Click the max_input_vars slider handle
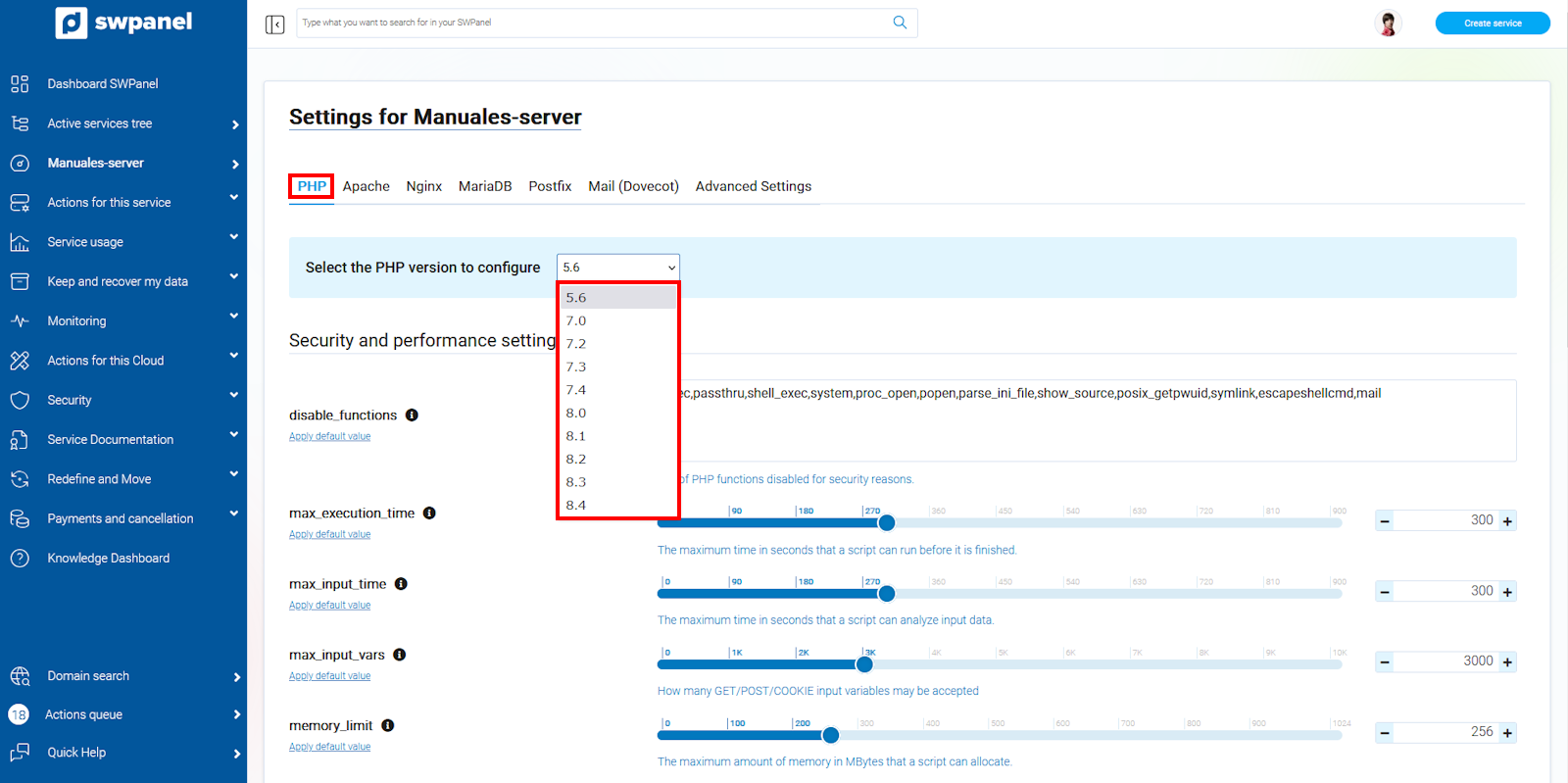 point(864,664)
